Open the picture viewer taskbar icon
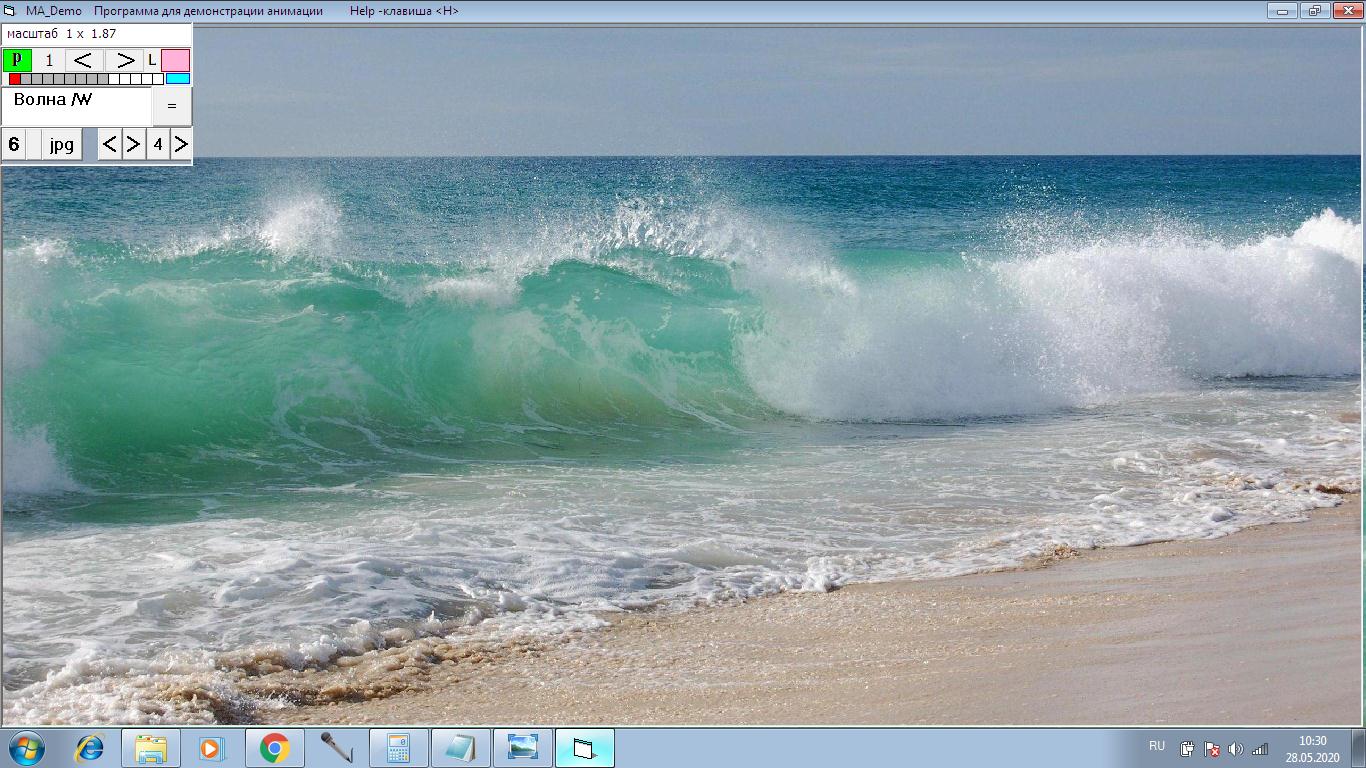This screenshot has width=1366, height=768. [x=522, y=748]
